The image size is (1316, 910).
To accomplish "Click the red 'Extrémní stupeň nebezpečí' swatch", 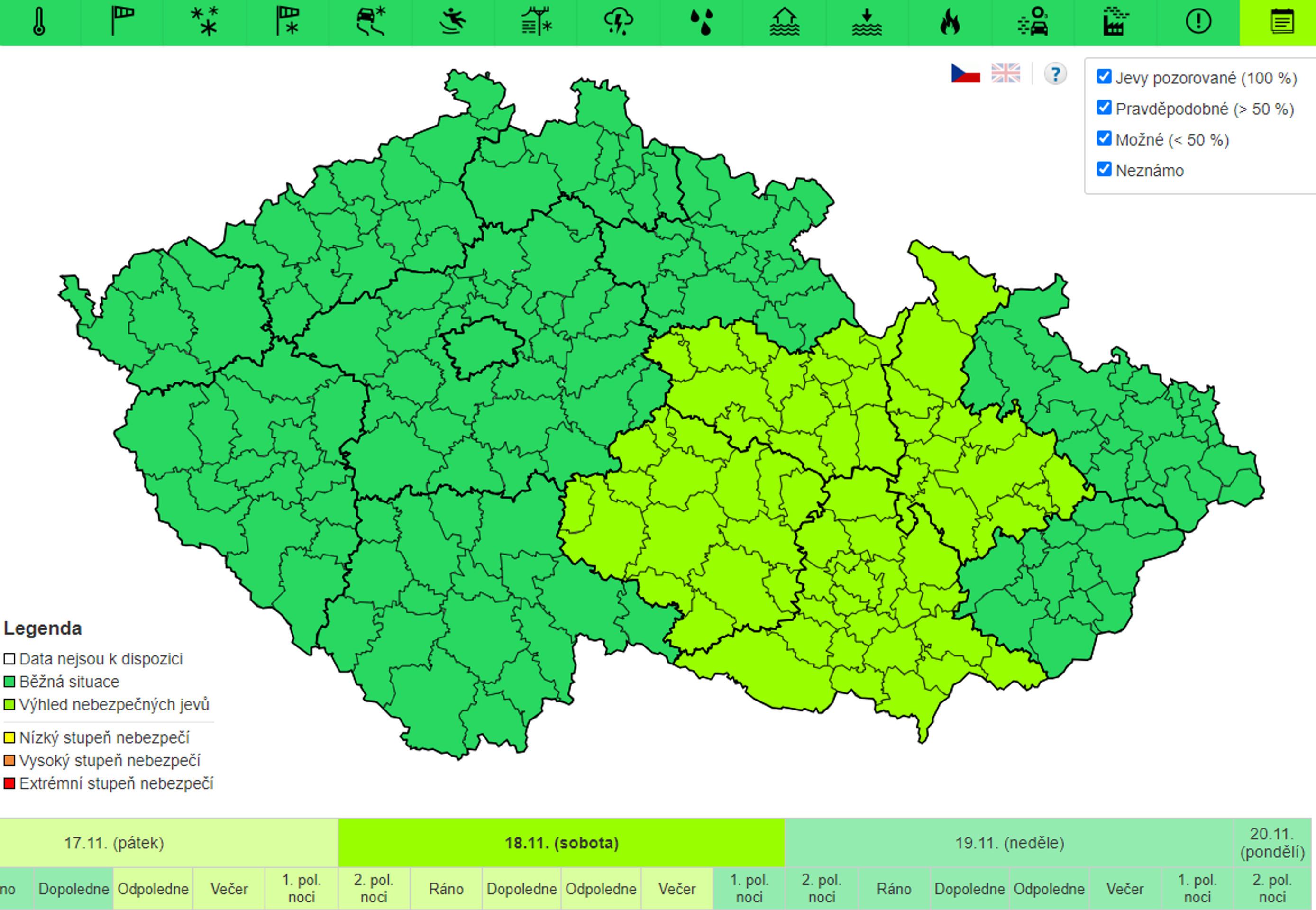I will tap(9, 783).
